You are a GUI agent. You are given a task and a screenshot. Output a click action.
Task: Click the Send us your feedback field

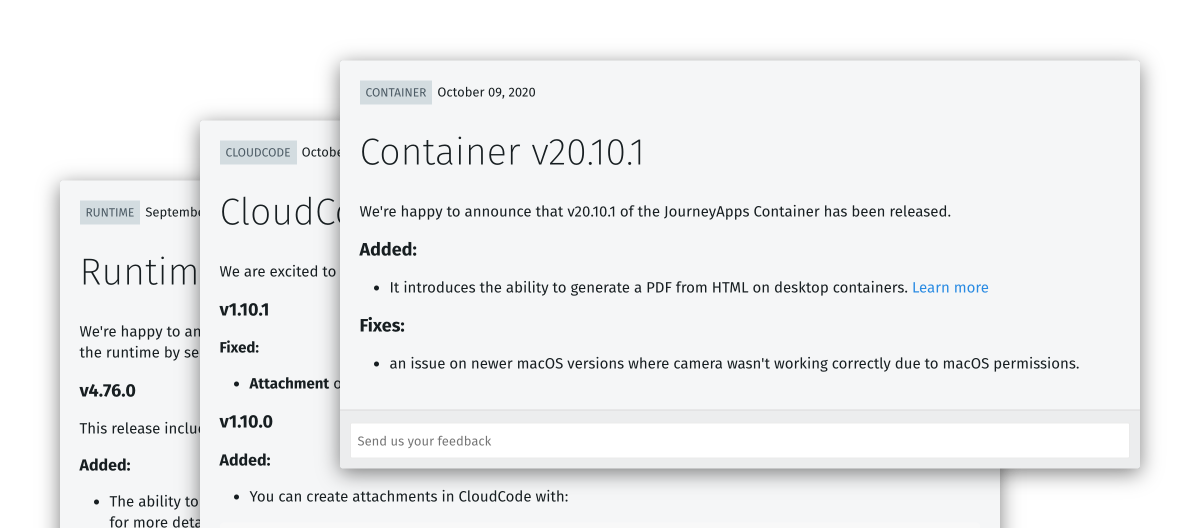pos(740,441)
